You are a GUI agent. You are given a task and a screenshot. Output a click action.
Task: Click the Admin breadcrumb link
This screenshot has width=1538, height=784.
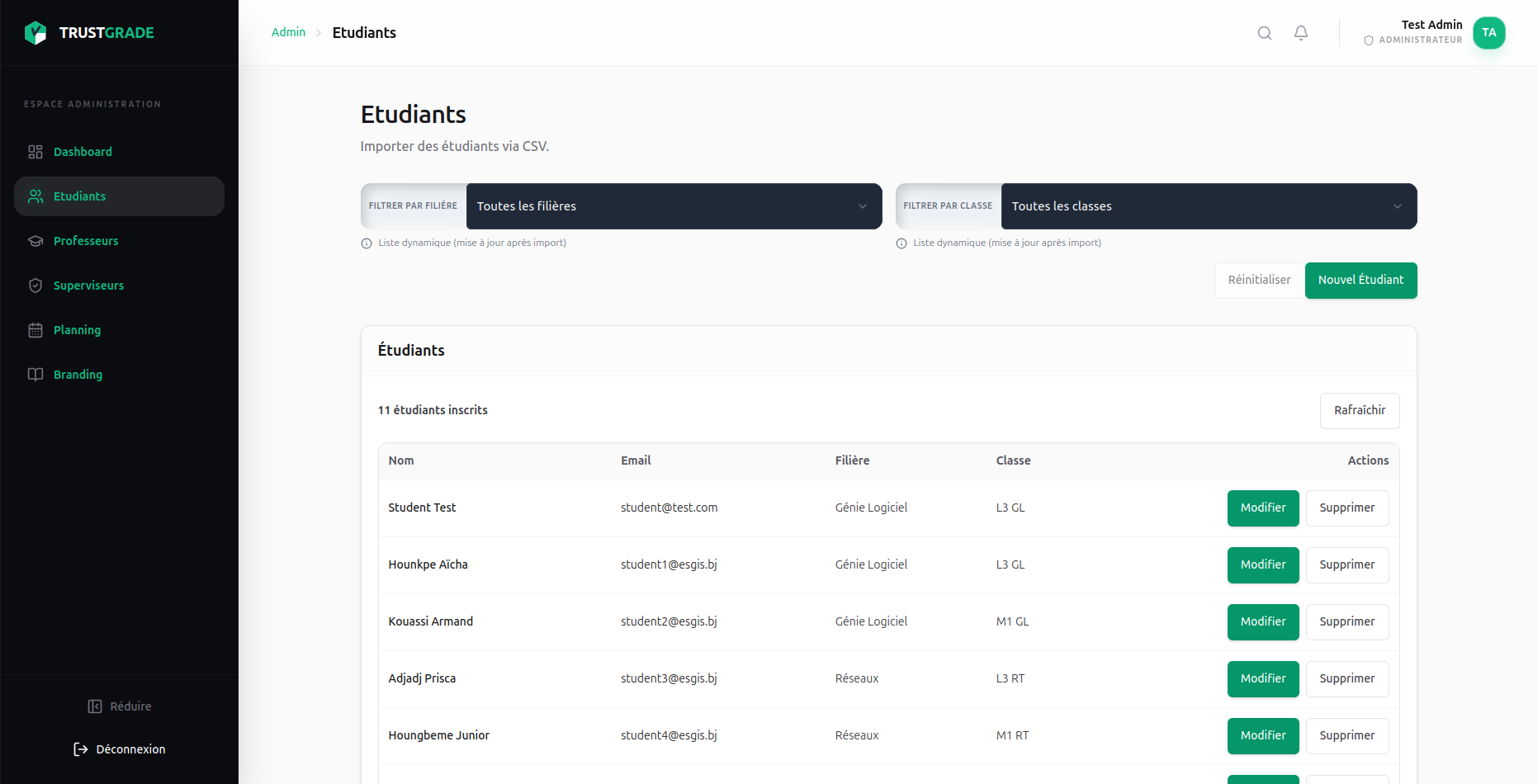click(288, 32)
